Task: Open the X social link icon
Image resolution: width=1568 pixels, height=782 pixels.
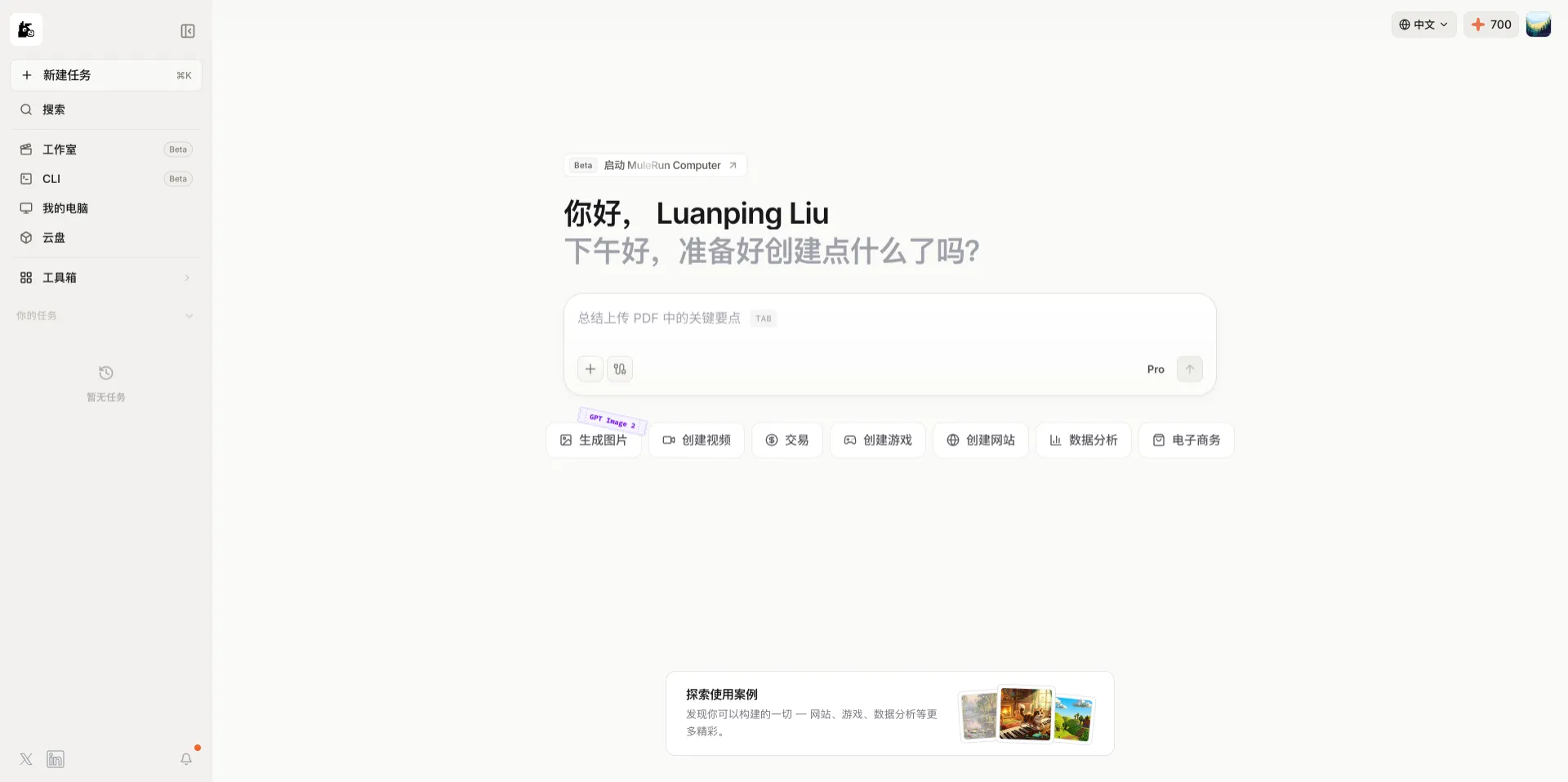Action: pos(26,759)
